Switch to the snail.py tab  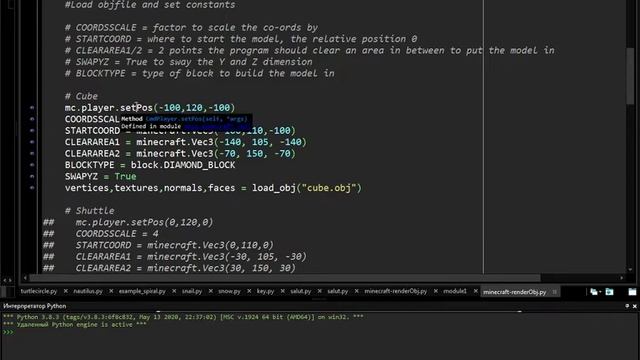(192, 291)
